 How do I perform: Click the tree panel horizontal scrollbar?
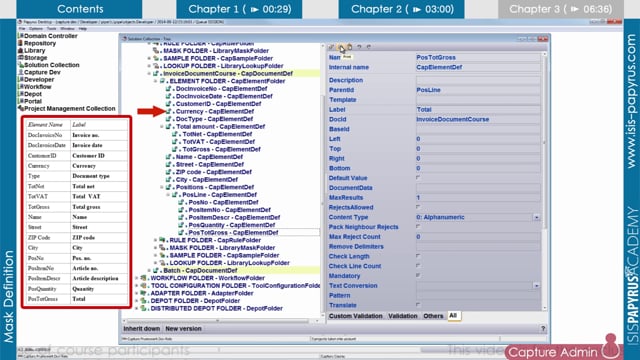pyautogui.click(x=218, y=321)
